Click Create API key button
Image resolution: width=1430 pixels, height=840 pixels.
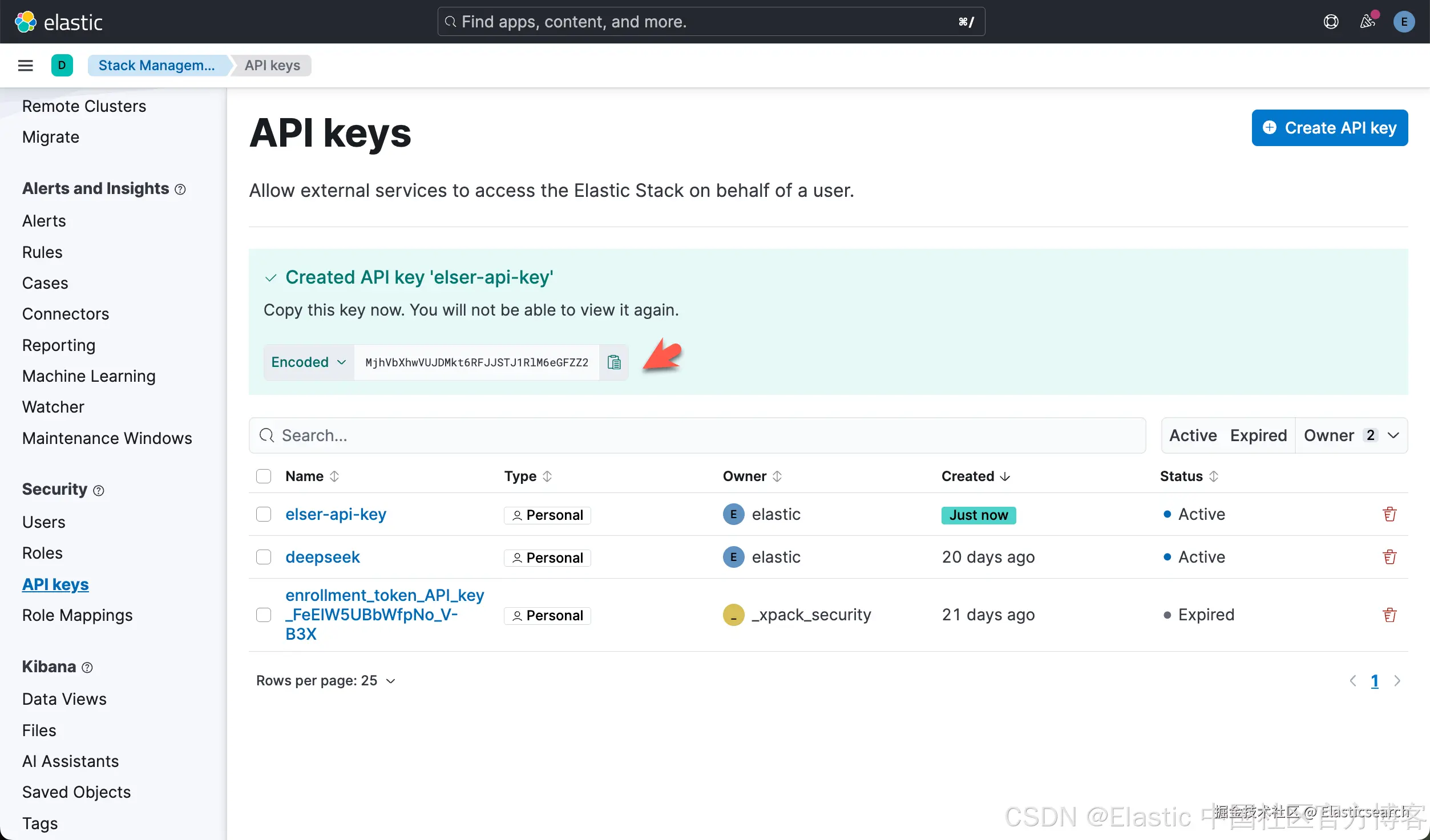1330,128
